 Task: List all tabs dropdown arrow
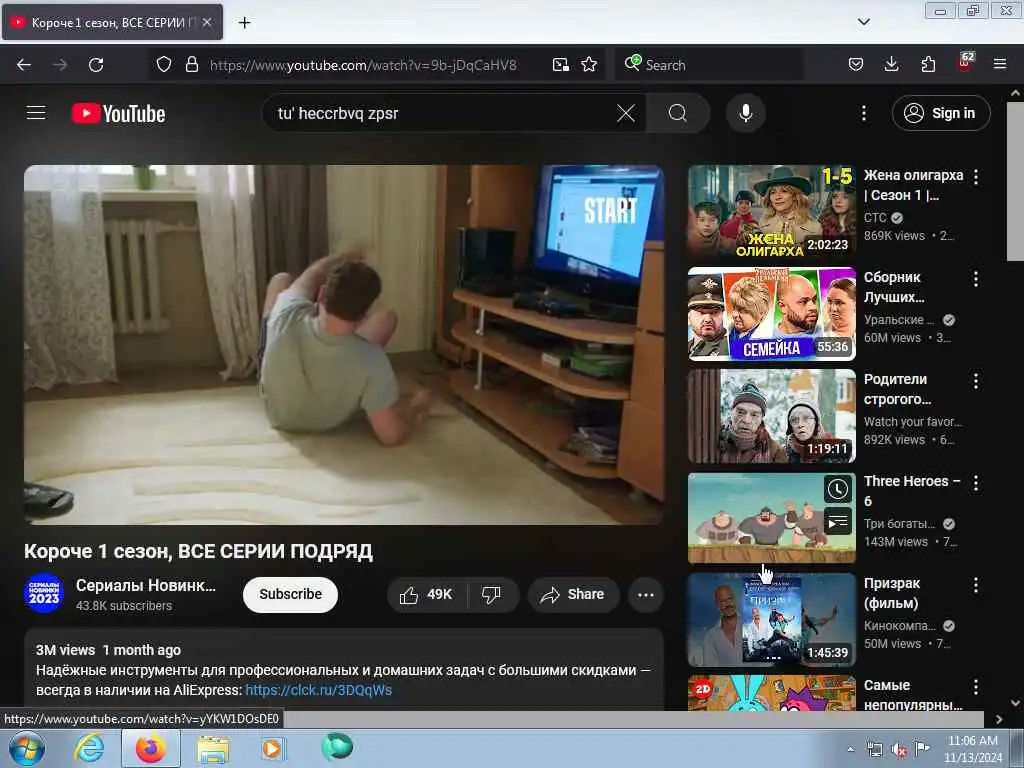[863, 22]
